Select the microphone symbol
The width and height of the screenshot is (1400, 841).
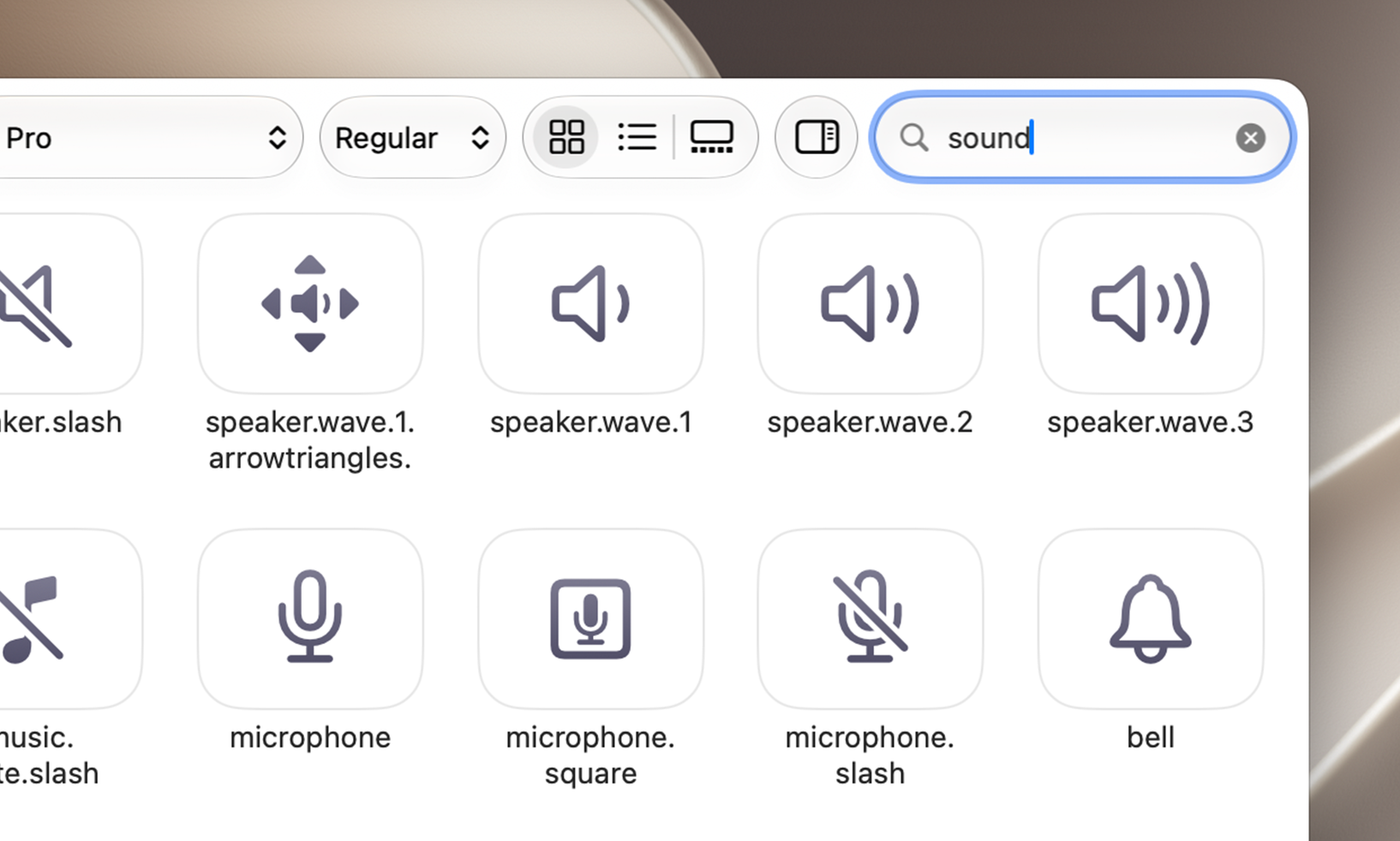tap(310, 618)
